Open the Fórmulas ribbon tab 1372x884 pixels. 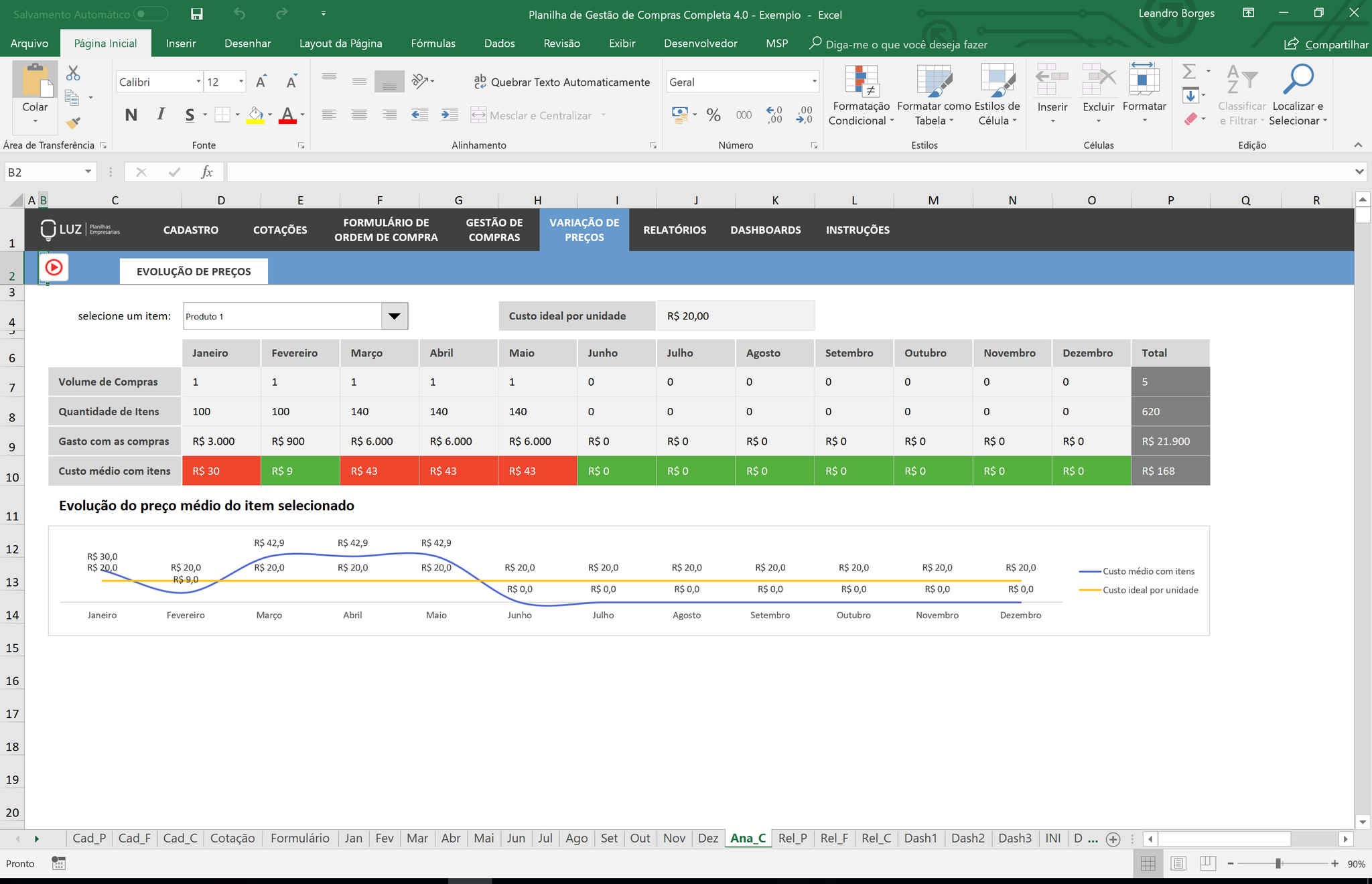tap(433, 44)
